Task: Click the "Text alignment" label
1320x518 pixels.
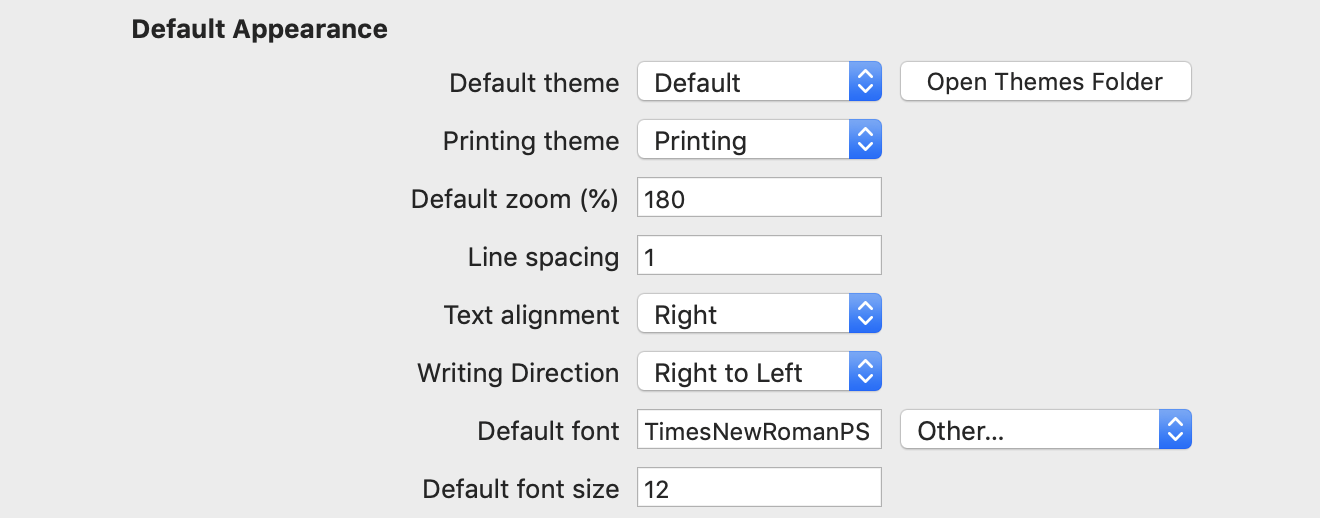Action: [x=531, y=315]
